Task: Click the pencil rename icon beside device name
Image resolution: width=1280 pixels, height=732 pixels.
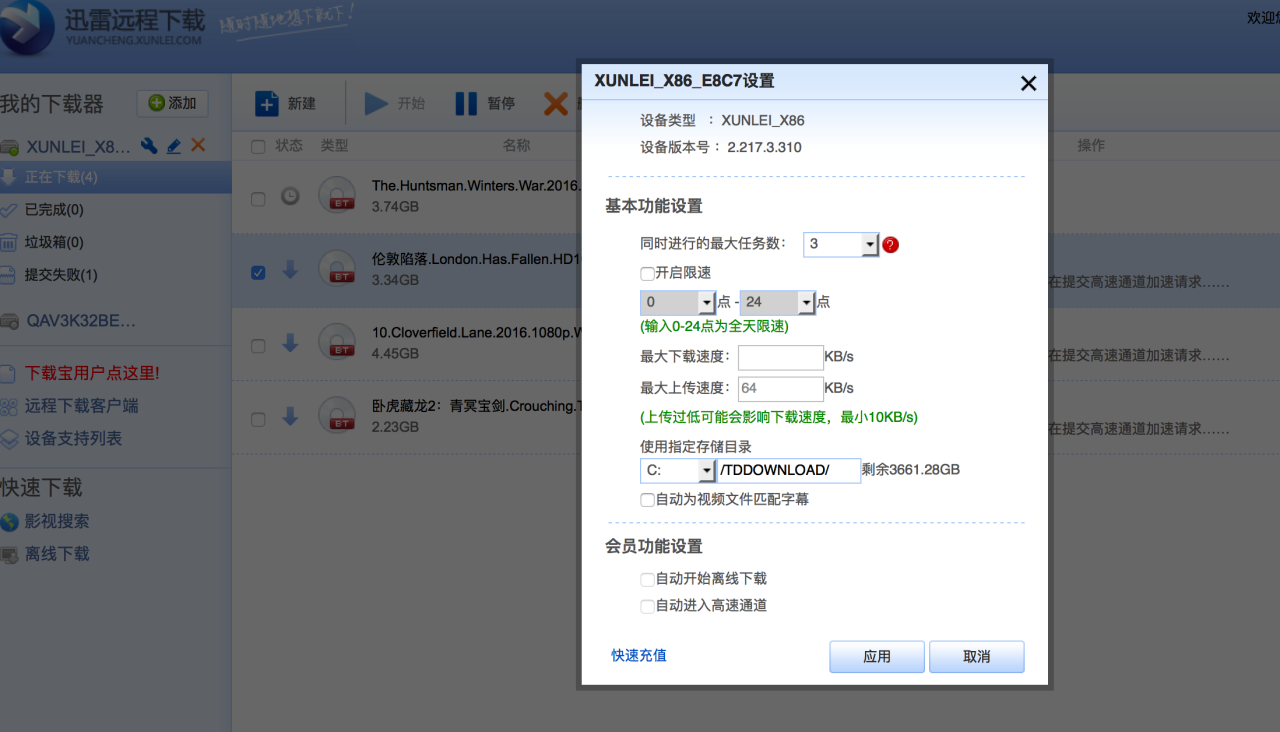Action: 174,146
